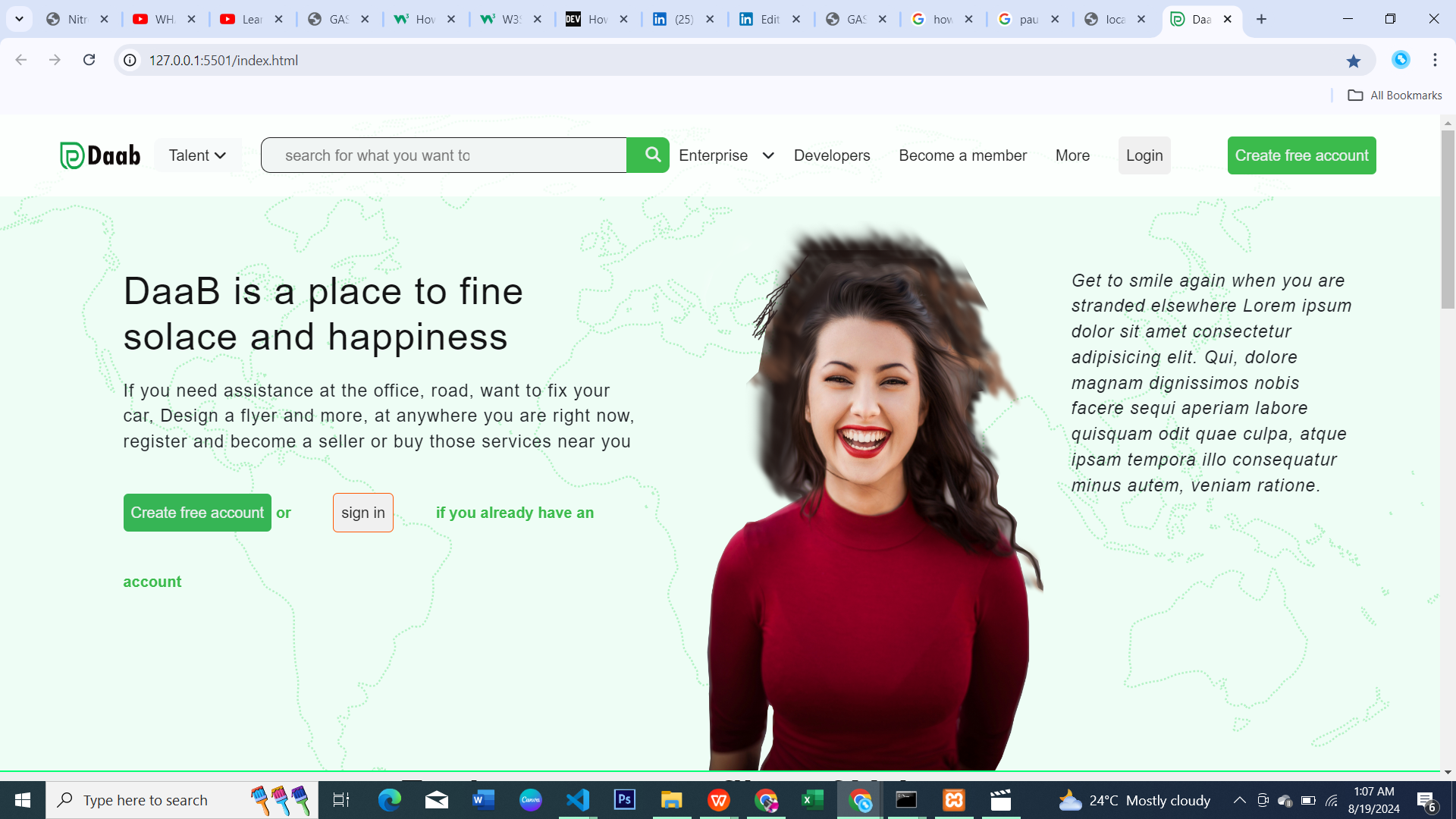Open the tab search chevron in Chrome

coord(19,19)
